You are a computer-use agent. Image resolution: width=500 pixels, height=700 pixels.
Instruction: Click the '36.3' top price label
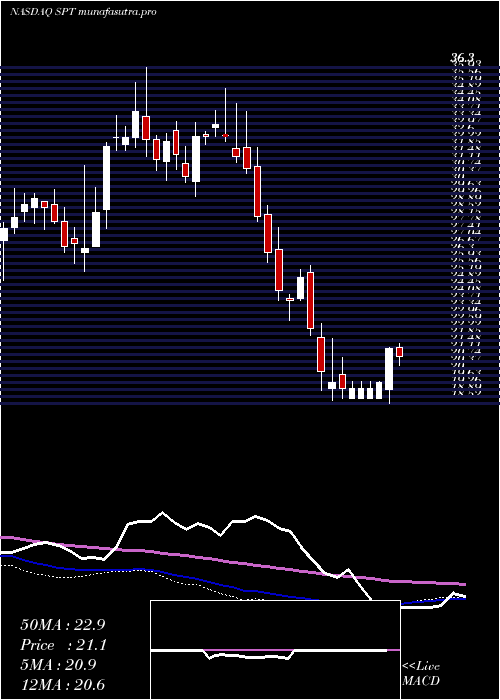click(x=462, y=58)
